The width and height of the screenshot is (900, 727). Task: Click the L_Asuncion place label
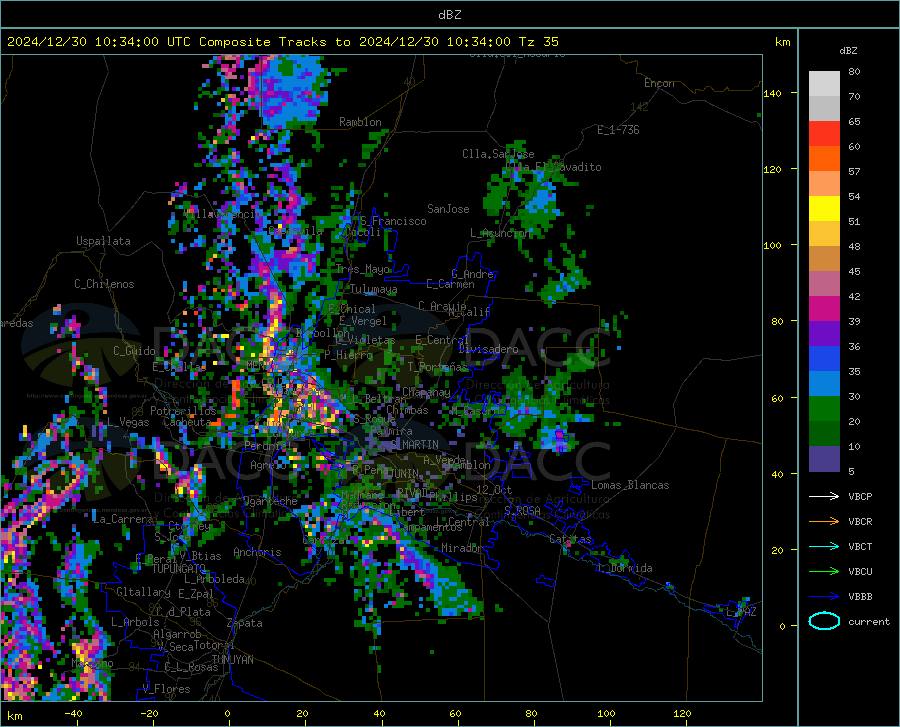(501, 233)
